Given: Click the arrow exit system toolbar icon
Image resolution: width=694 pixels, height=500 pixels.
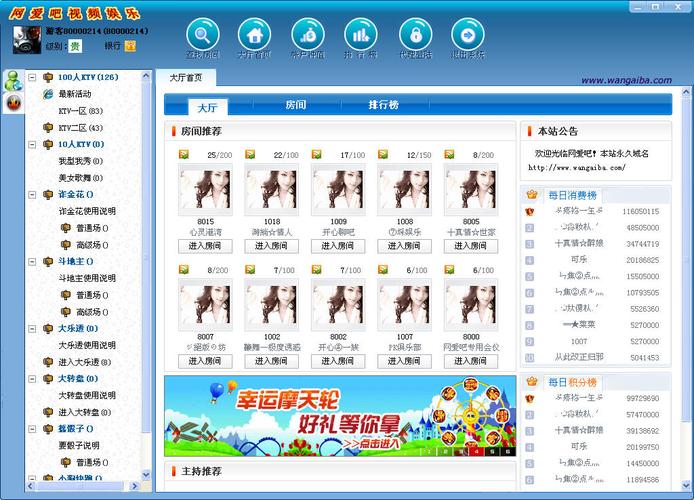Looking at the screenshot, I should (467, 36).
